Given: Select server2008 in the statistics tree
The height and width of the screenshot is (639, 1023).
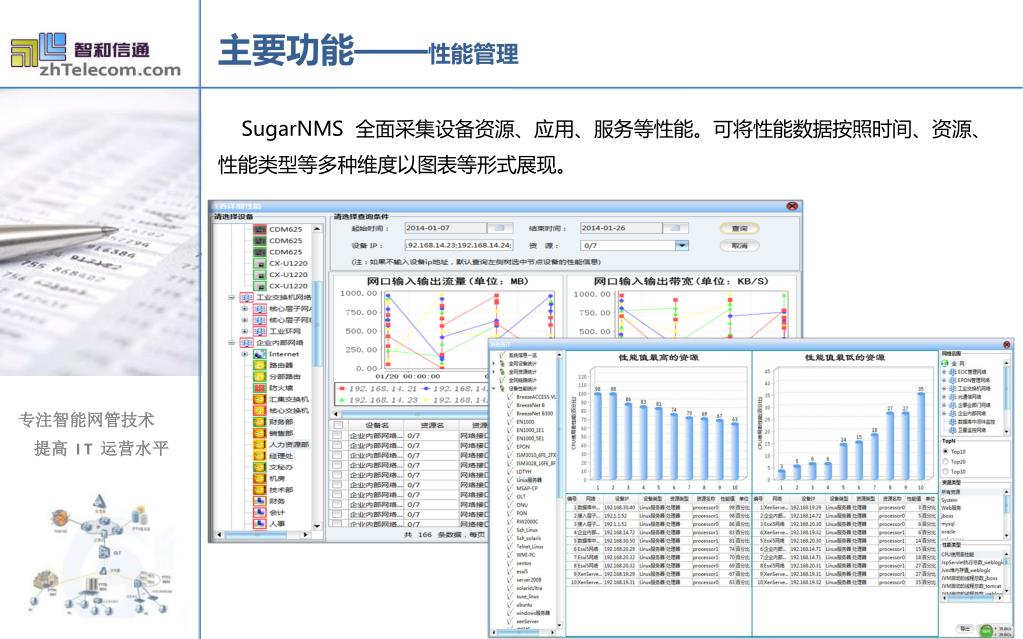Looking at the screenshot, I should tap(528, 580).
